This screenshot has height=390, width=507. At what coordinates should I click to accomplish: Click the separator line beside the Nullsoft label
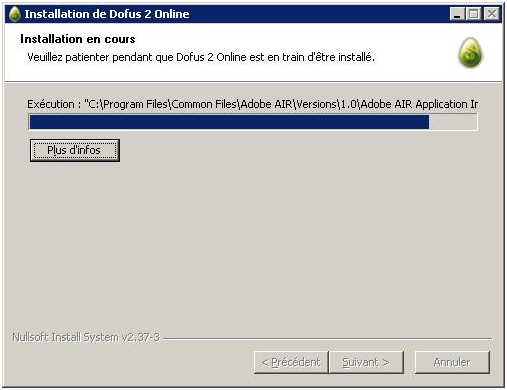pyautogui.click(x=328, y=339)
